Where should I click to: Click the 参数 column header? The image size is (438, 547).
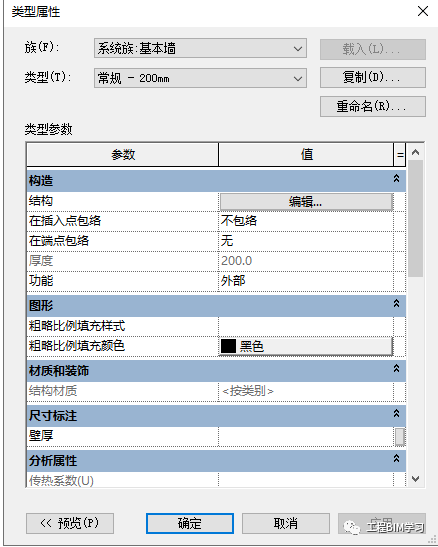click(123, 155)
